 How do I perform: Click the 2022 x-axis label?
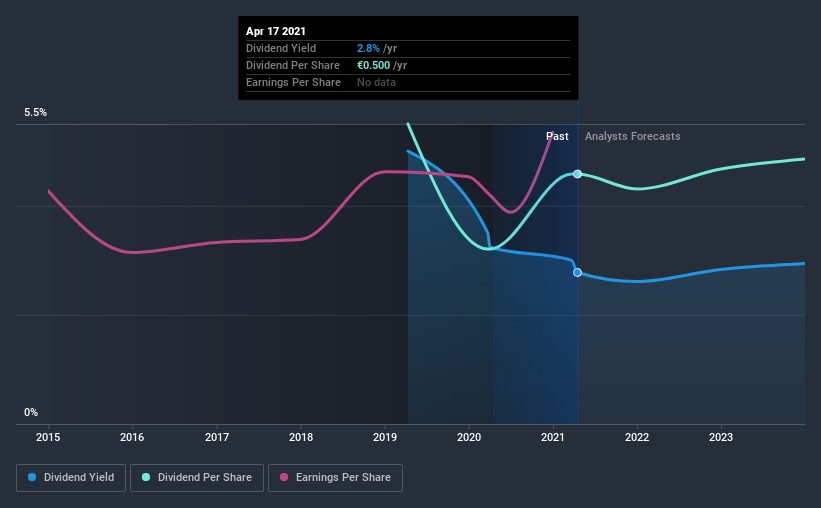pos(637,437)
